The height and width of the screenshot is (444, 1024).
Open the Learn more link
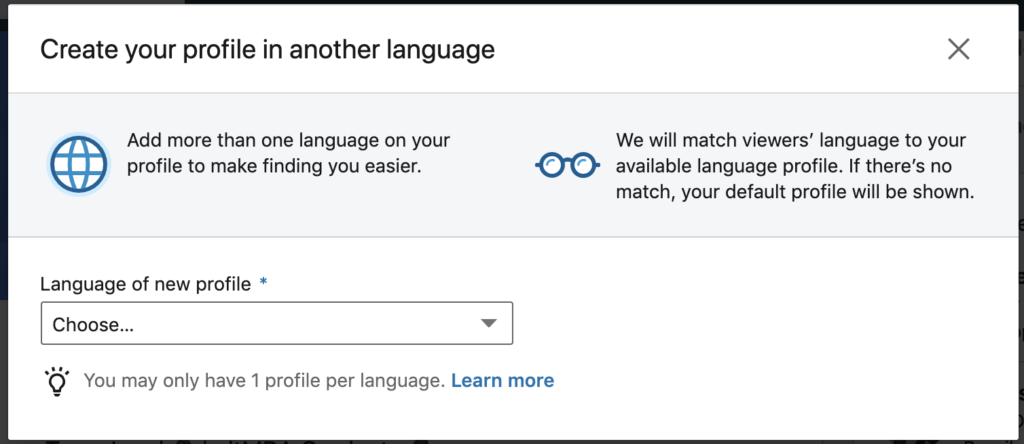point(502,381)
